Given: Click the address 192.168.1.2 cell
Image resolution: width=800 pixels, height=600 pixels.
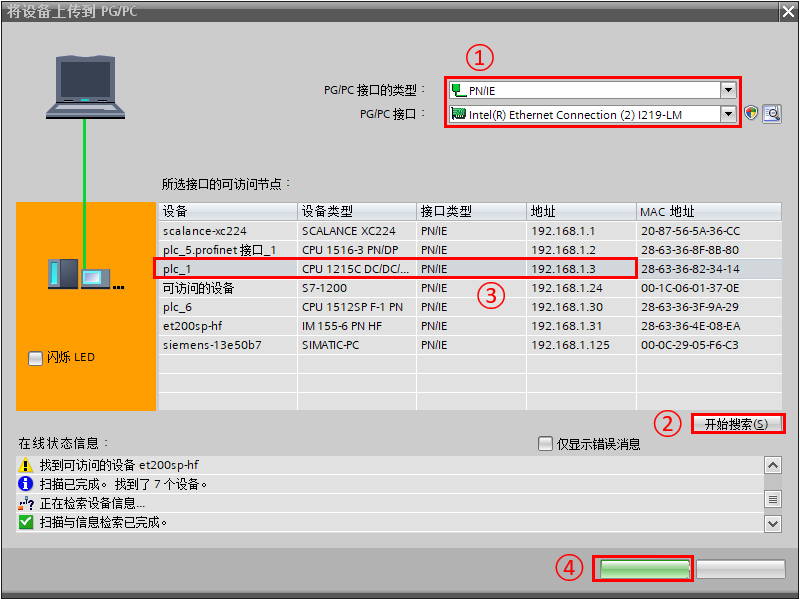Looking at the screenshot, I should point(582,250).
